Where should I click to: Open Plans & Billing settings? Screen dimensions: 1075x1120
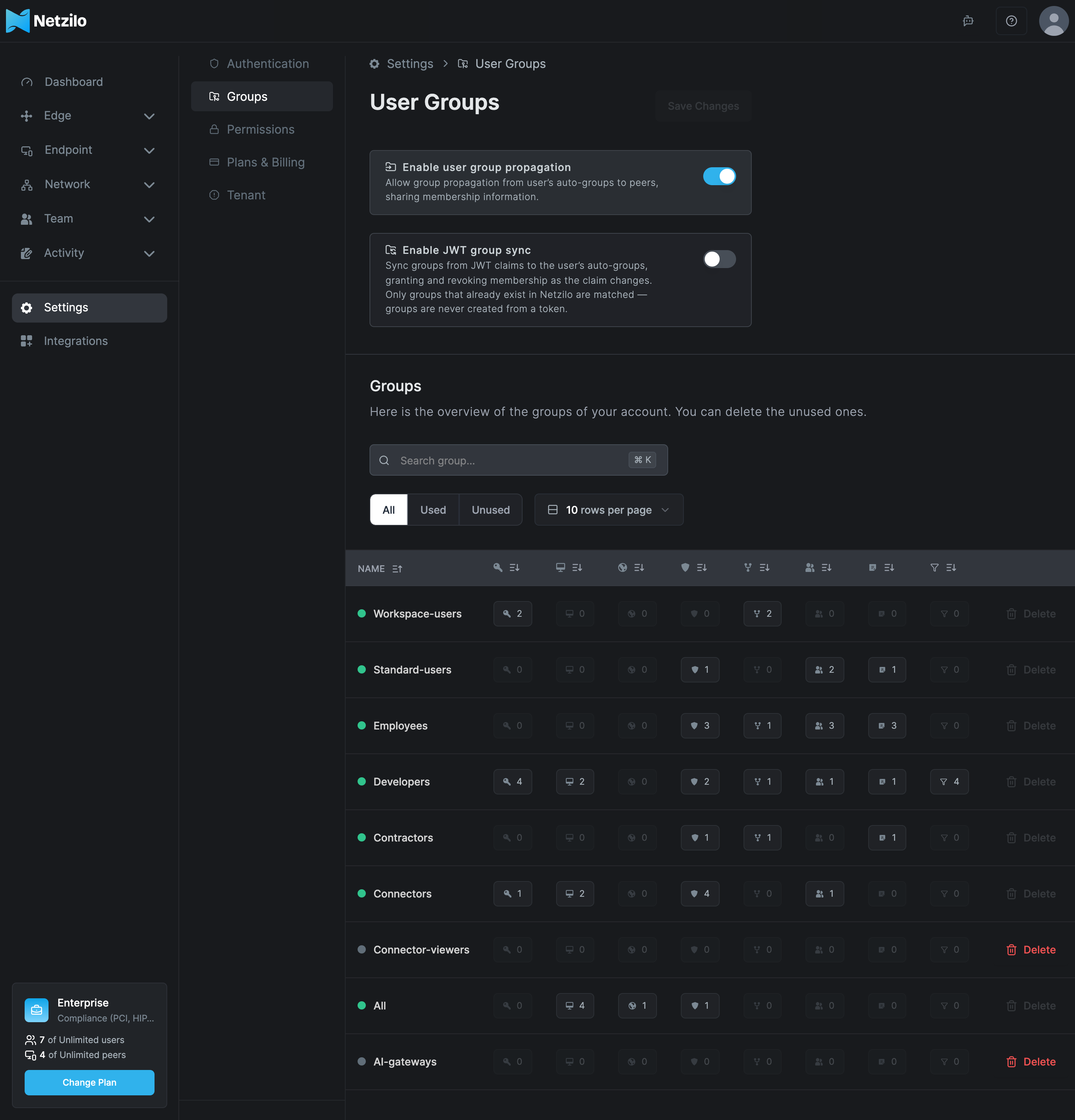click(262, 162)
